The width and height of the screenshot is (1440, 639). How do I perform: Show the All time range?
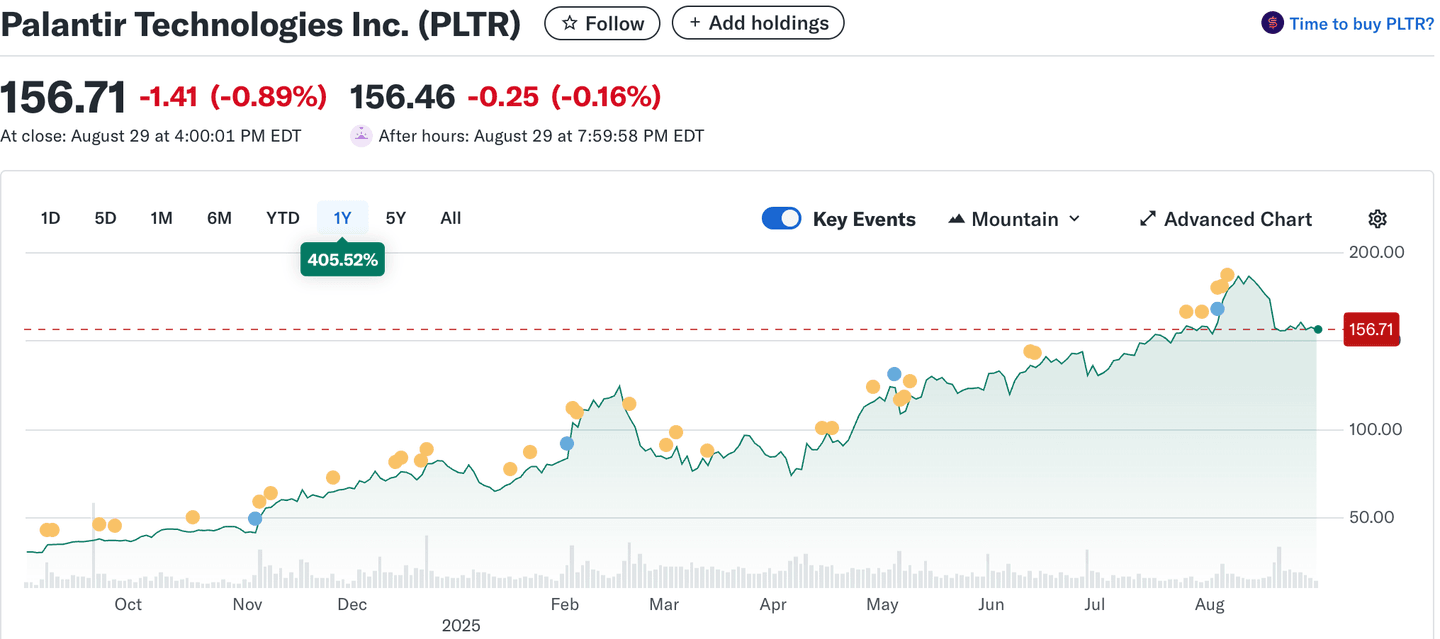pos(451,218)
